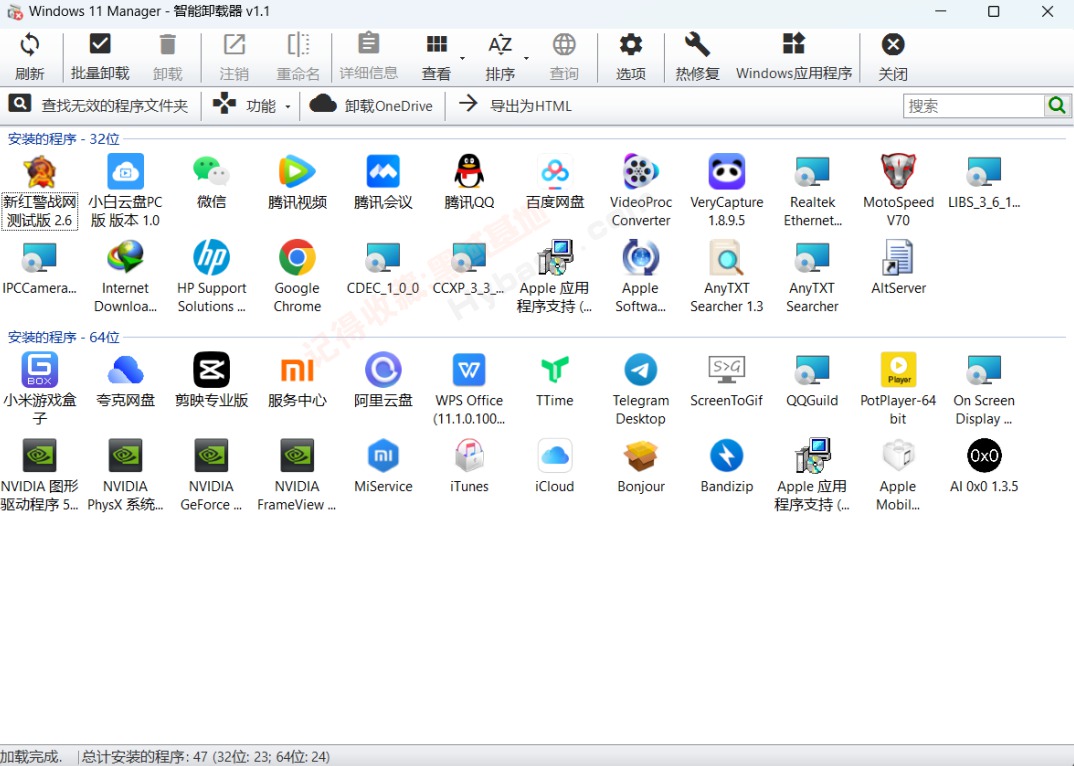Click the 查看 view grid icon

[437, 45]
